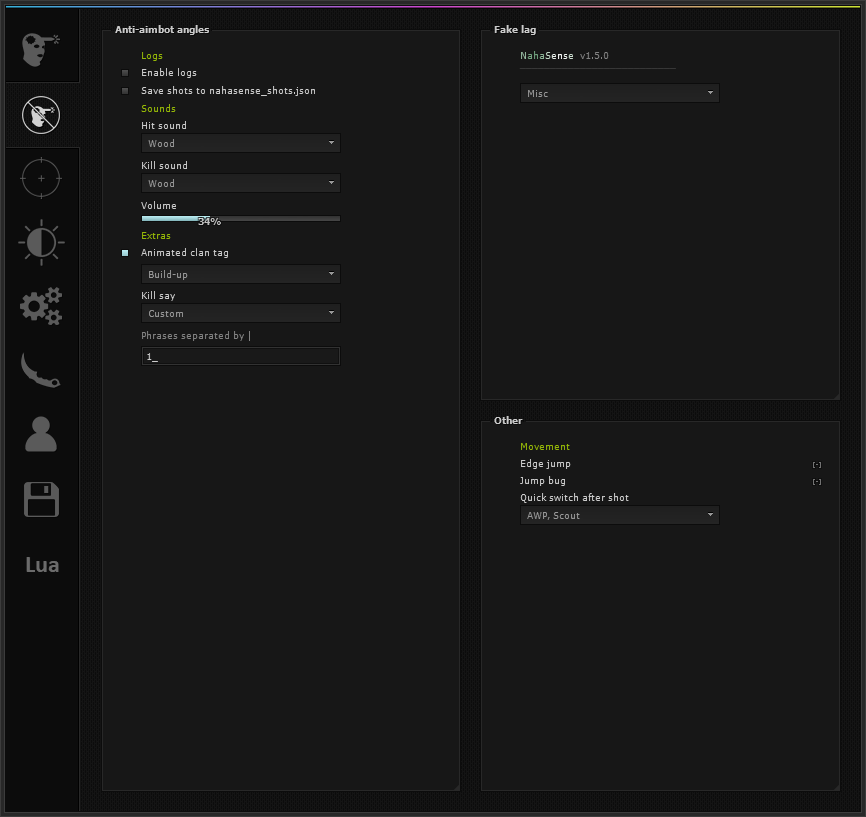Screen dimensions: 866x817
Task: Click the Other panel resize corner
Action: tap(837, 788)
